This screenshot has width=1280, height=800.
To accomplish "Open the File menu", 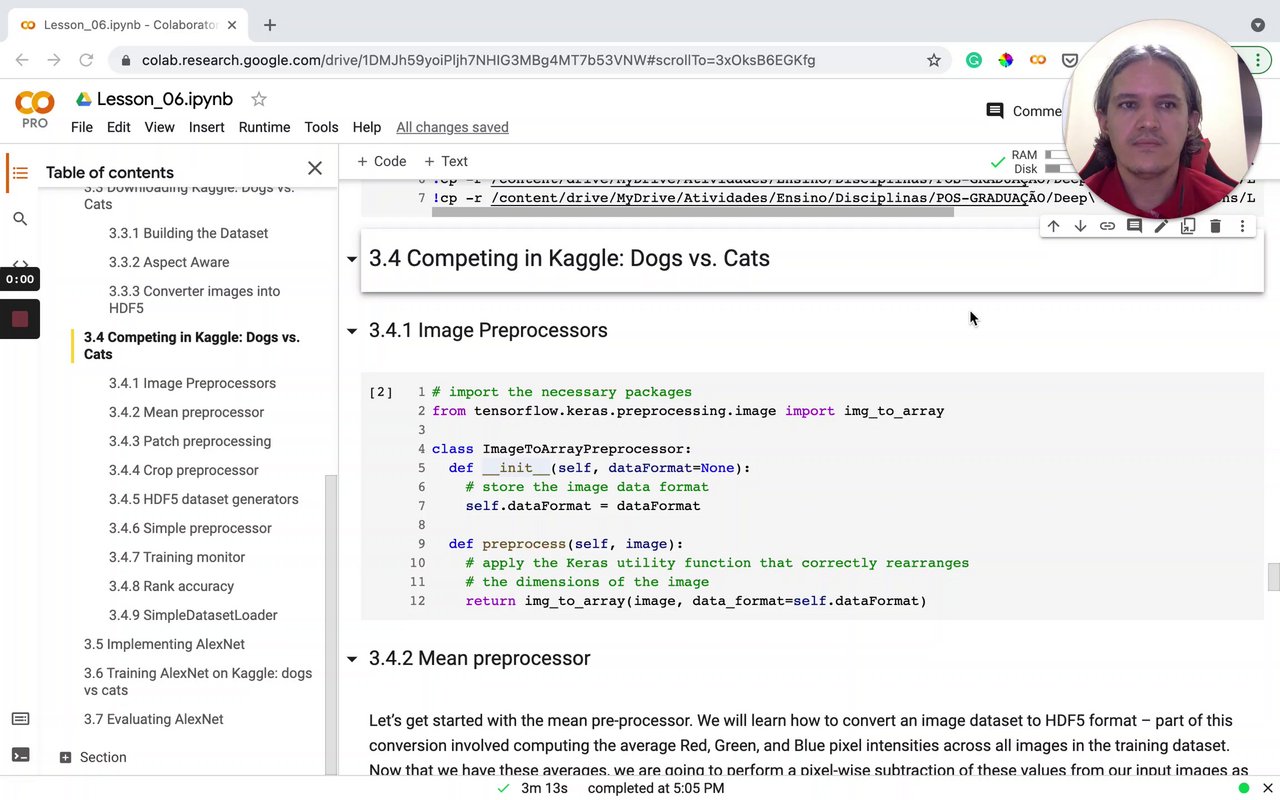I will click(82, 127).
